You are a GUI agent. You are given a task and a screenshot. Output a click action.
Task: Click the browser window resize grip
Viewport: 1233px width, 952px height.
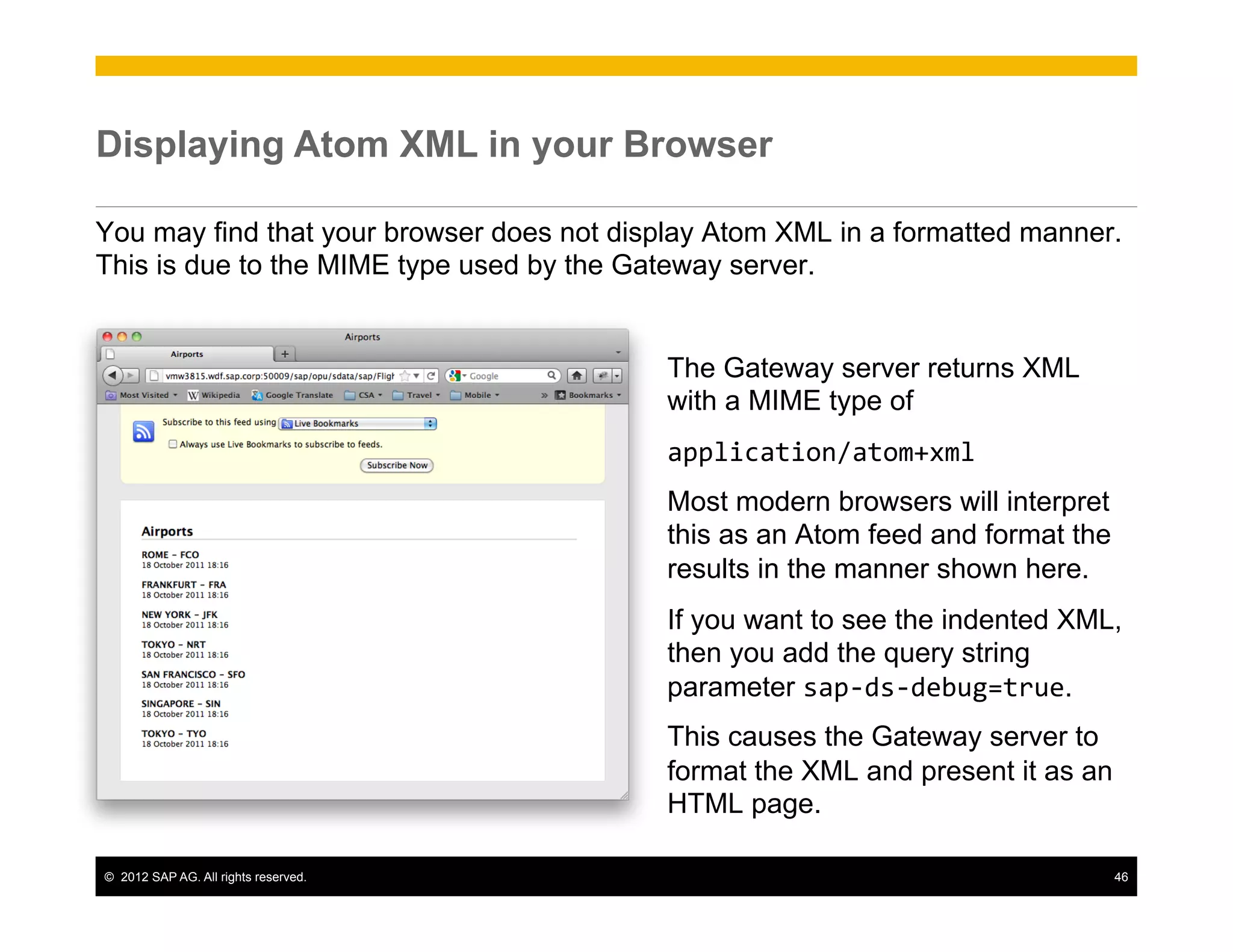(x=624, y=795)
